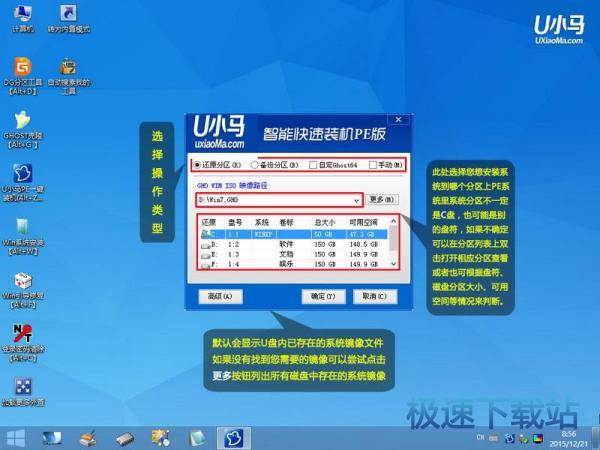Screen dimensions: 600x450
Task: Click the partition list scroll down arrow
Action: pos(393,264)
